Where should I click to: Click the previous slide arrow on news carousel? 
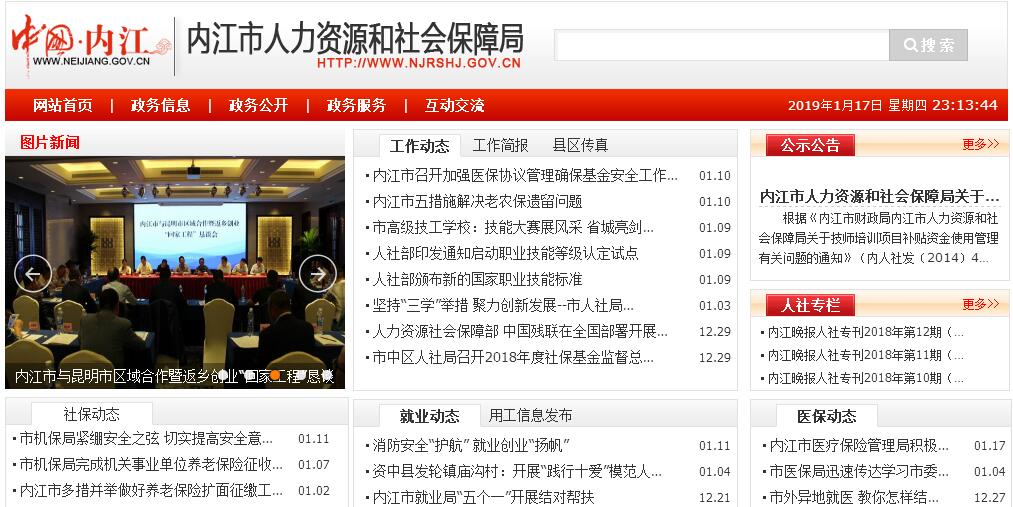click(33, 273)
